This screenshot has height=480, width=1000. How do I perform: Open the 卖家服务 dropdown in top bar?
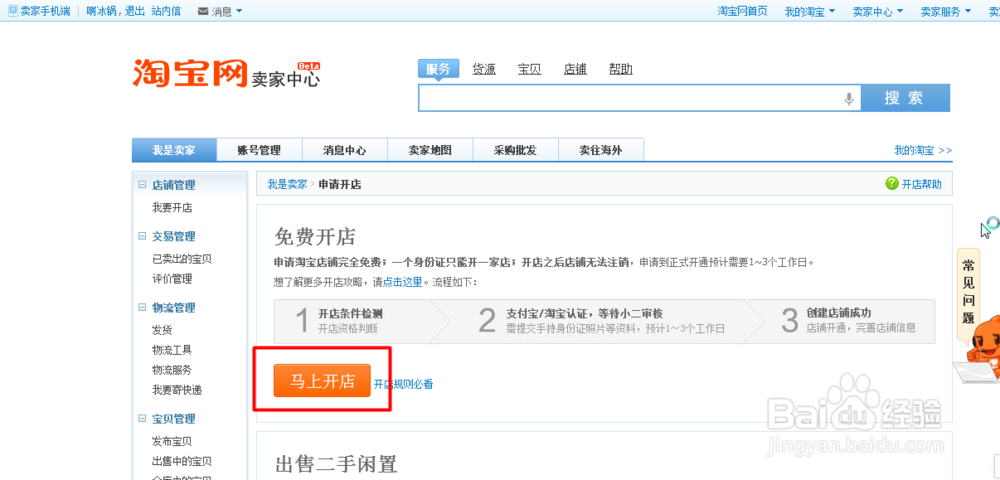coord(946,11)
